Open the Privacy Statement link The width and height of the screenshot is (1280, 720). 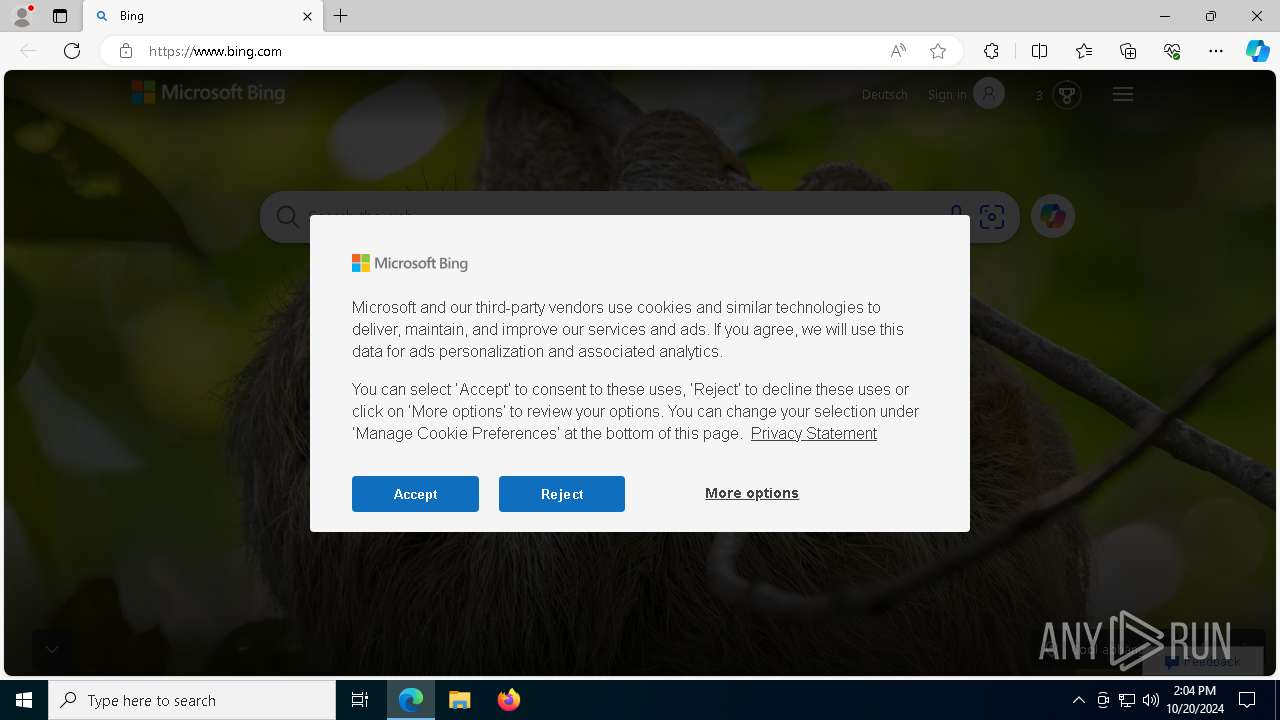(814, 433)
